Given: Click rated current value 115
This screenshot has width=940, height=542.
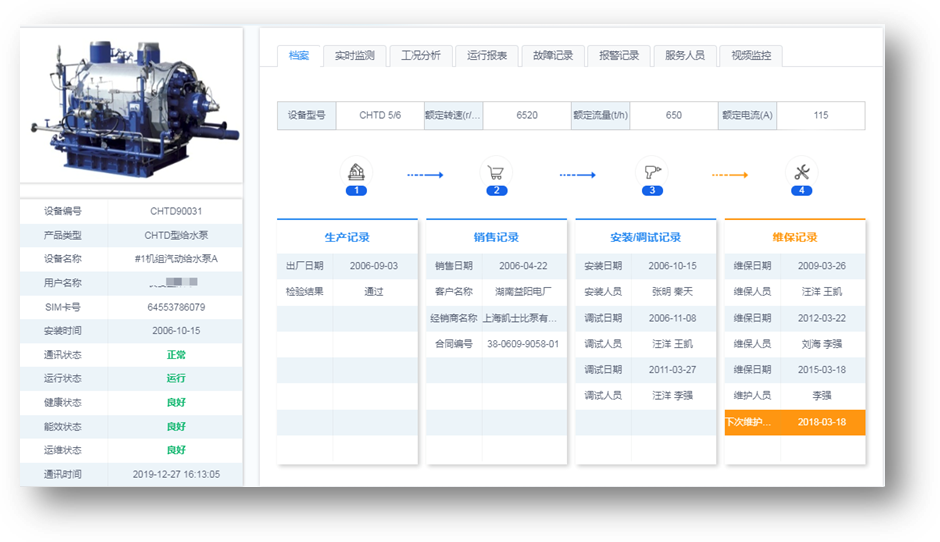Looking at the screenshot, I should point(821,115).
